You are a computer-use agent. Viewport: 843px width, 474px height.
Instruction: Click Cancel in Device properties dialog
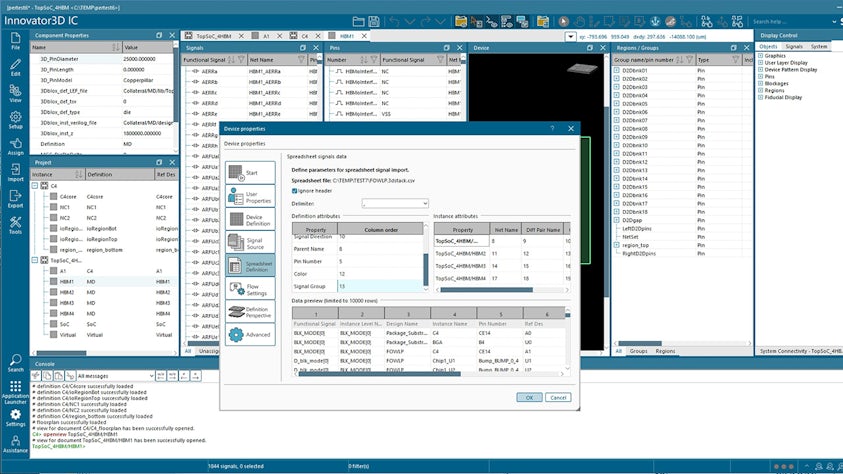pyautogui.click(x=558, y=398)
